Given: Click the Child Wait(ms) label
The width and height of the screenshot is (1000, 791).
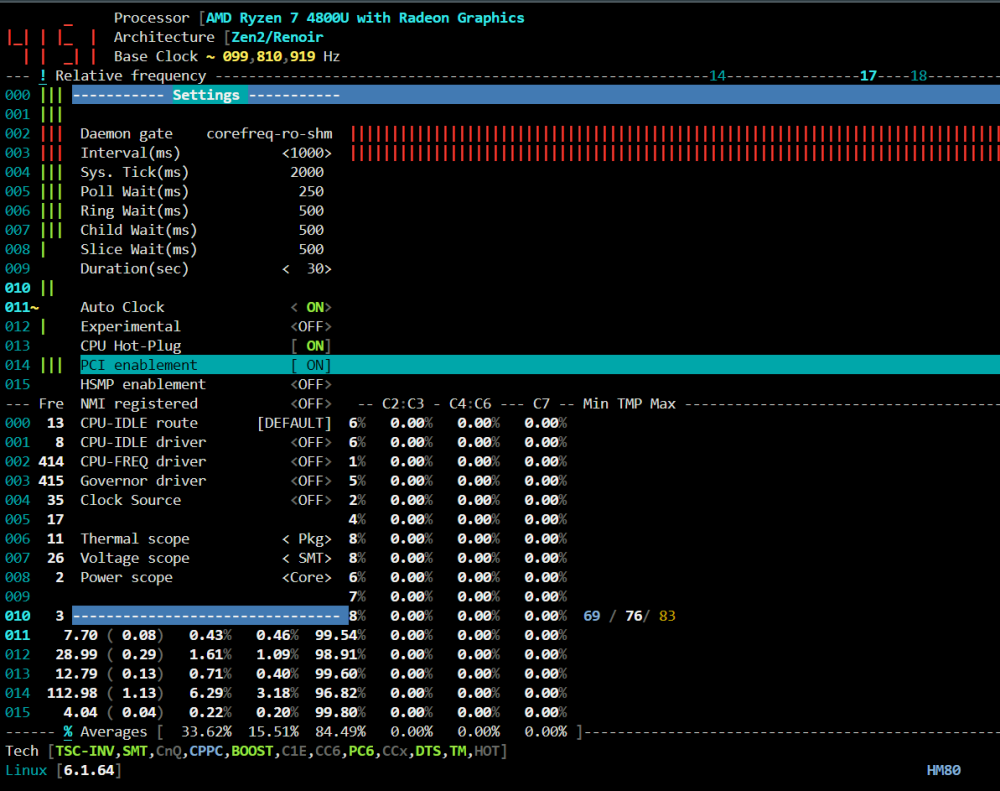Looking at the screenshot, I should [x=138, y=230].
